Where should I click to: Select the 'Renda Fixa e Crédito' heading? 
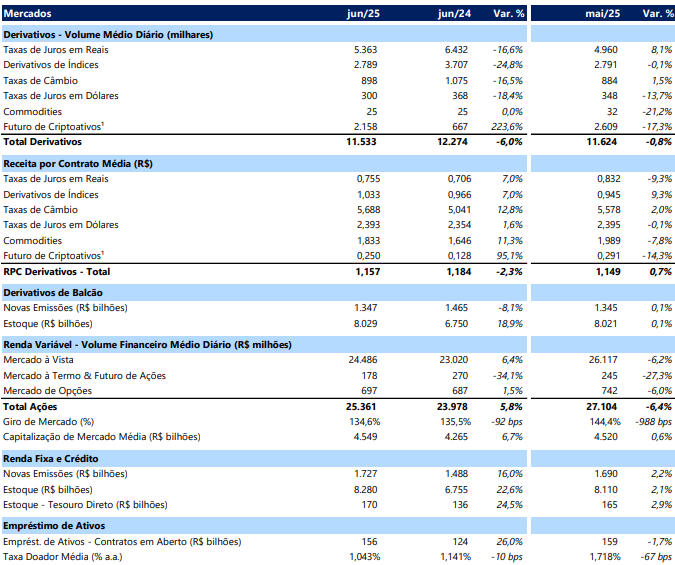point(51,459)
